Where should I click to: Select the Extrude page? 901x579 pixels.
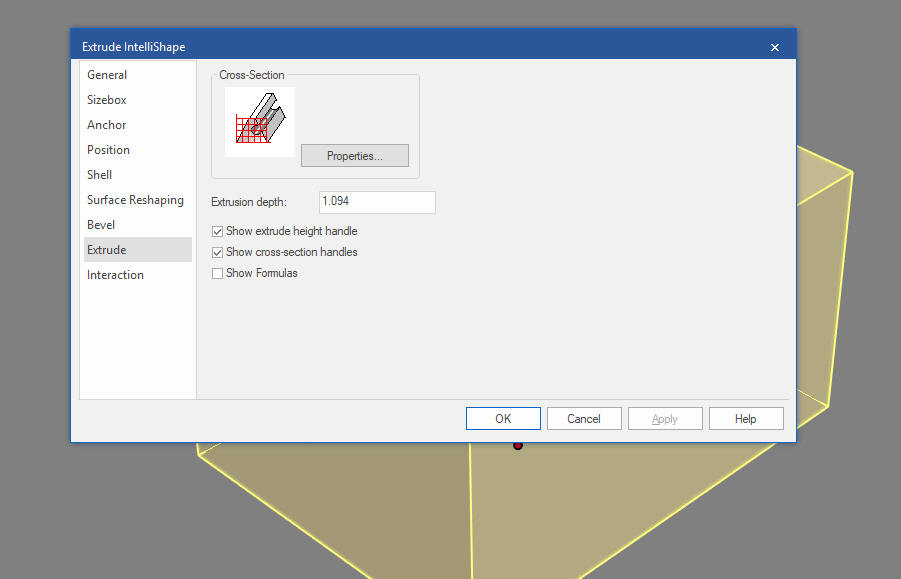(137, 250)
